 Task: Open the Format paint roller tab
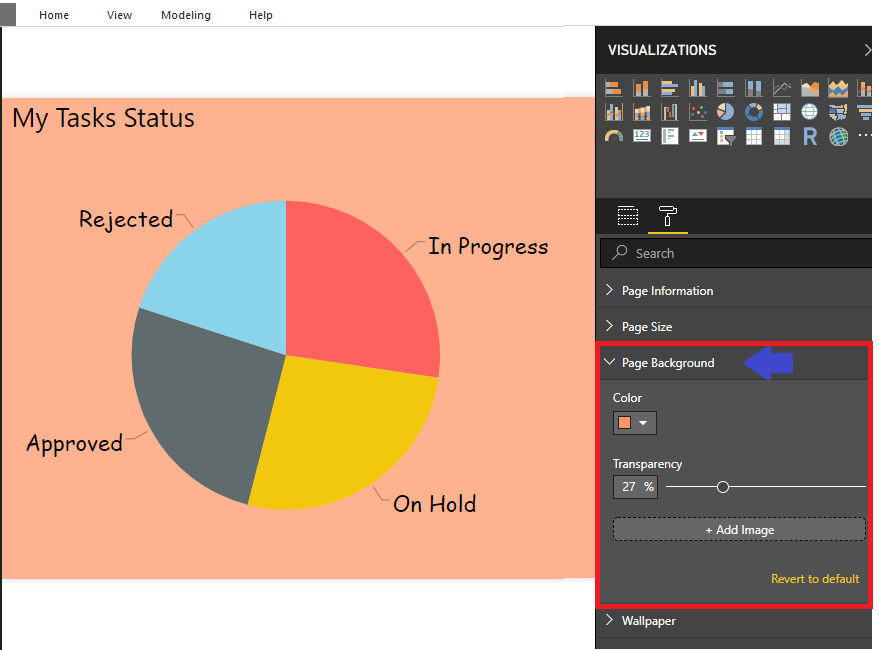[x=667, y=216]
